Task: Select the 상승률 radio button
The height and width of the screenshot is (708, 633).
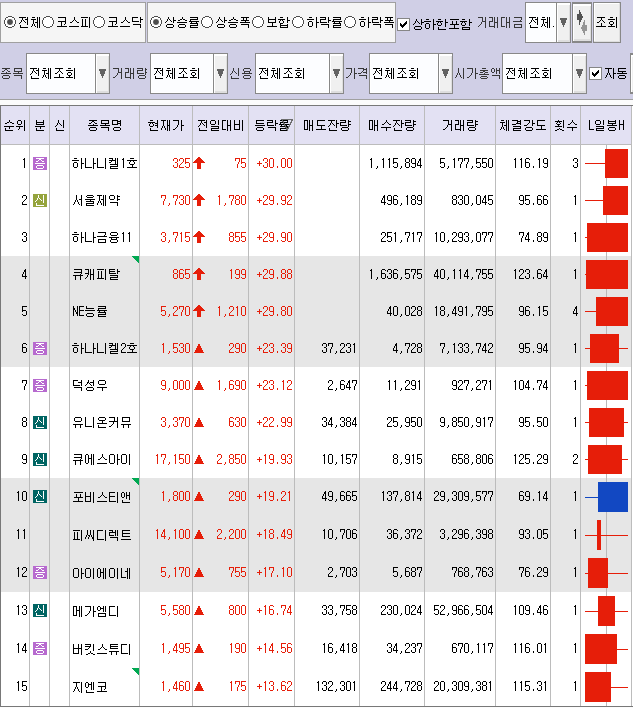Action: 156,22
